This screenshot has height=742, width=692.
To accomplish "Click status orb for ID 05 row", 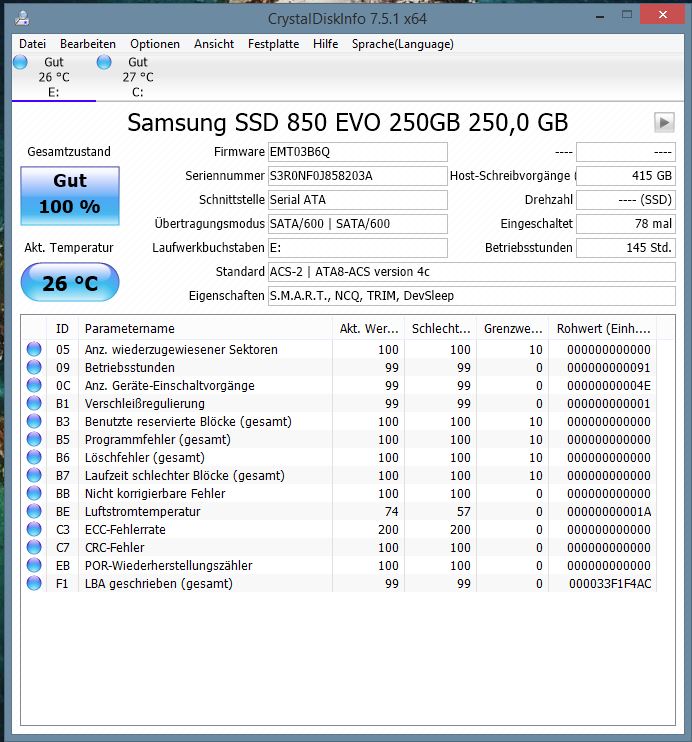I will (x=34, y=349).
